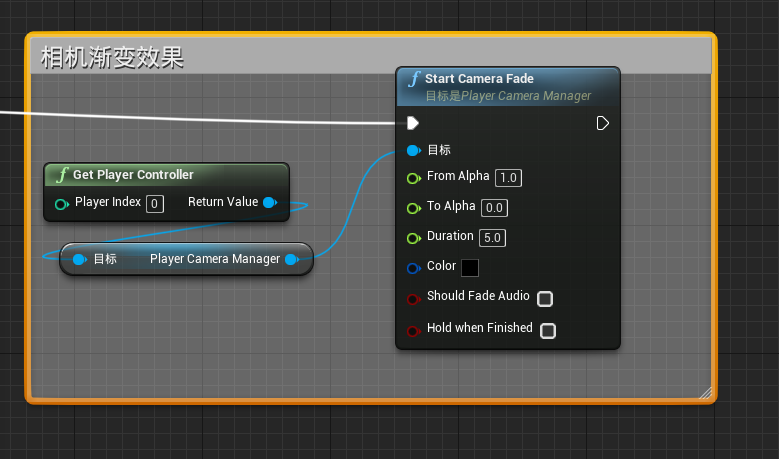
Task: Click the Start Camera Fade input execution pin
Action: (x=413, y=123)
